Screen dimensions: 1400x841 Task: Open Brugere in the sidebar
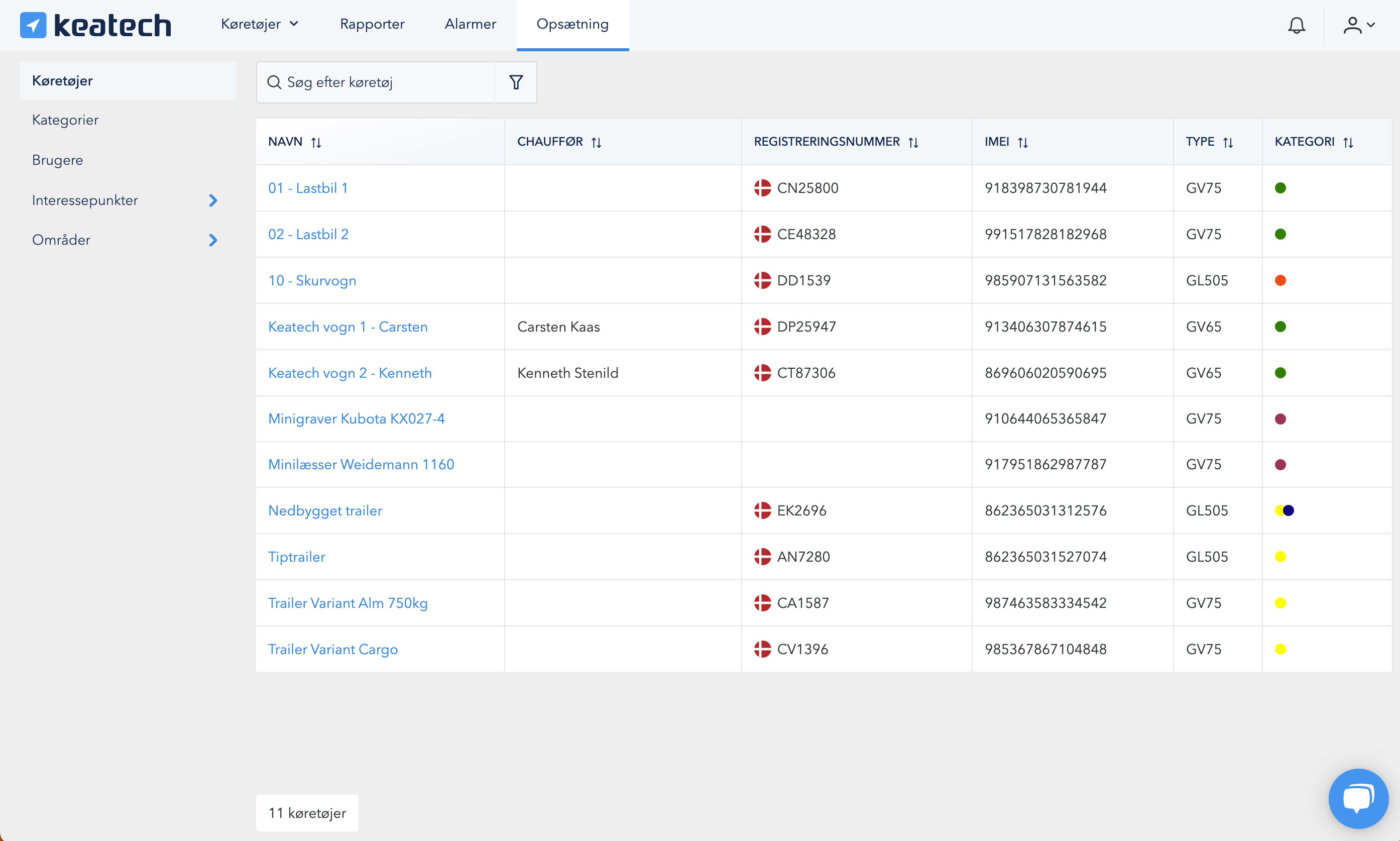coord(57,160)
